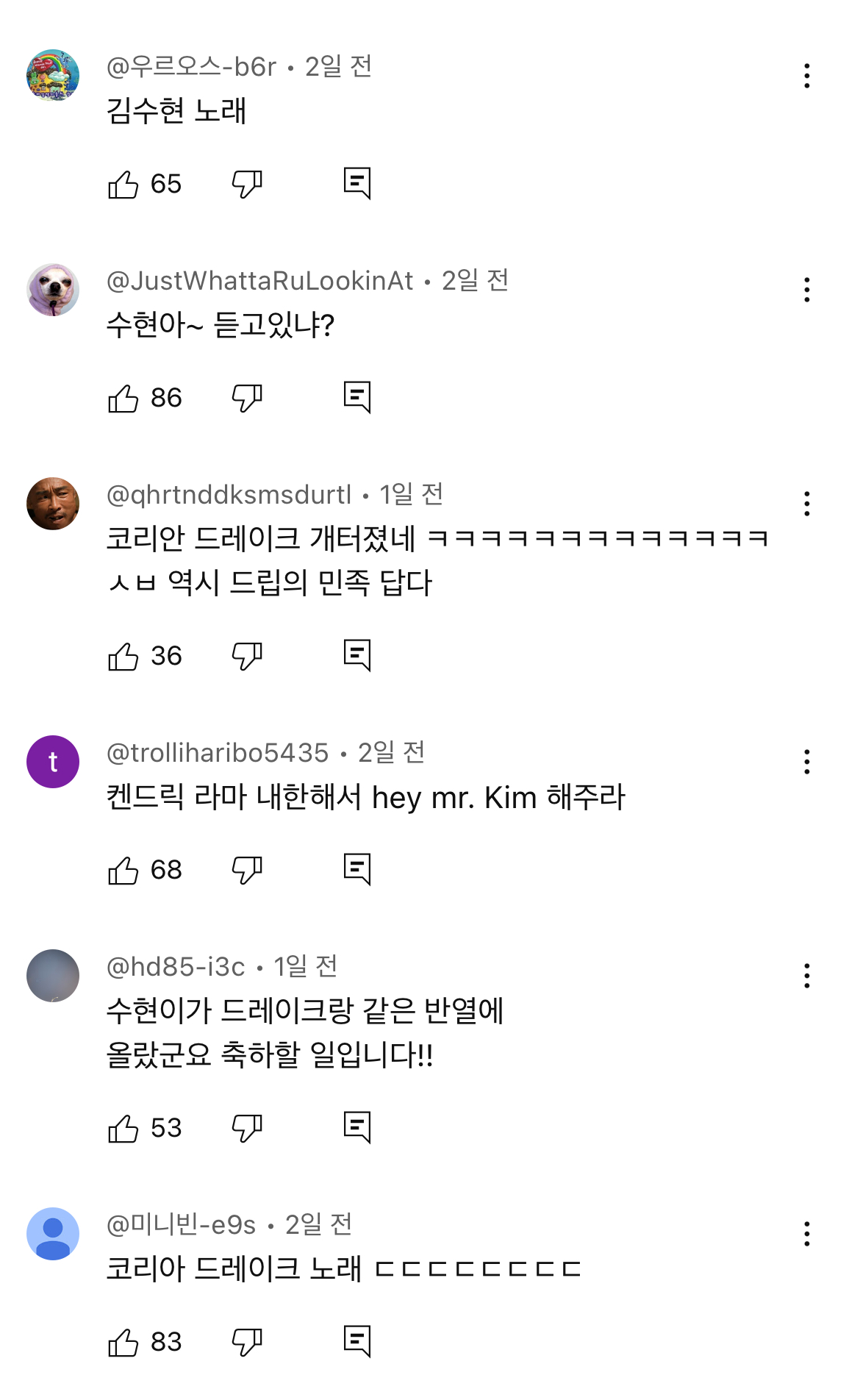The image size is (860, 1400).
Task: Reply to the comment by @우르오스-b6r
Action: tap(357, 184)
